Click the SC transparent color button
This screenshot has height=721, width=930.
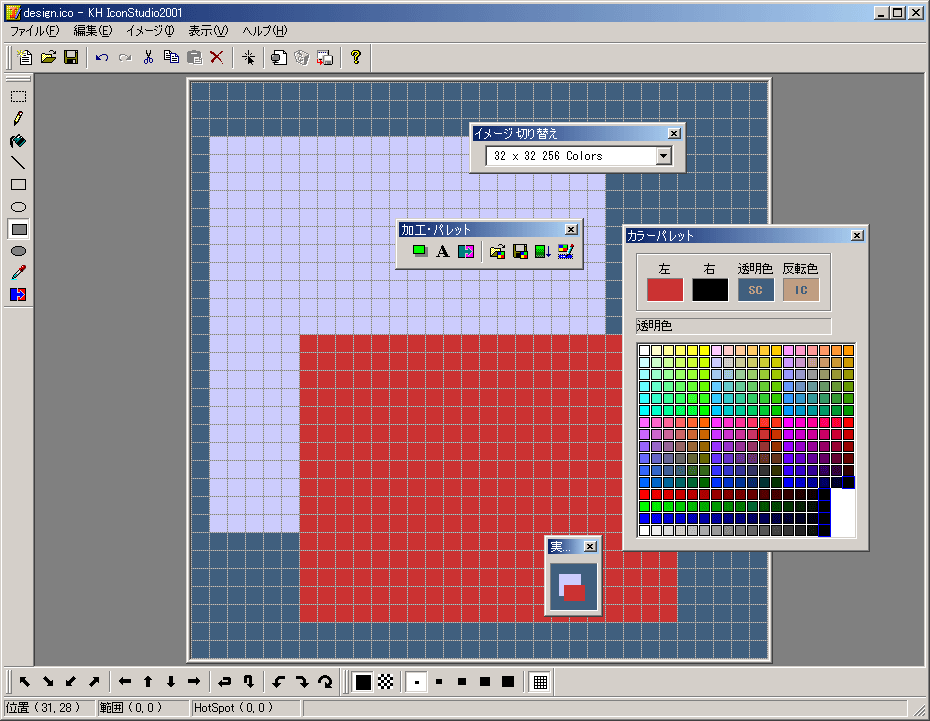(x=756, y=290)
